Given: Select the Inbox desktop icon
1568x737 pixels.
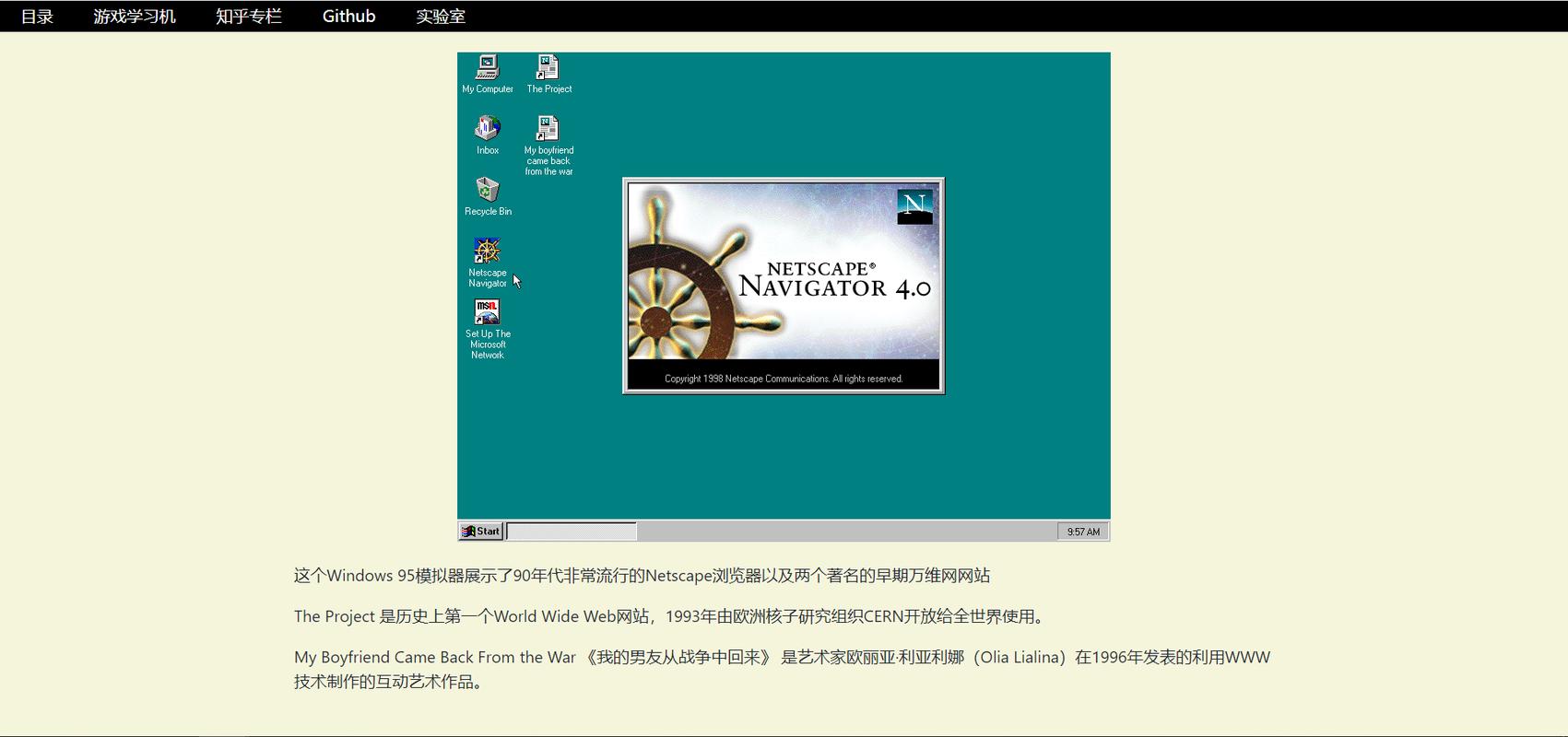Looking at the screenshot, I should [487, 129].
